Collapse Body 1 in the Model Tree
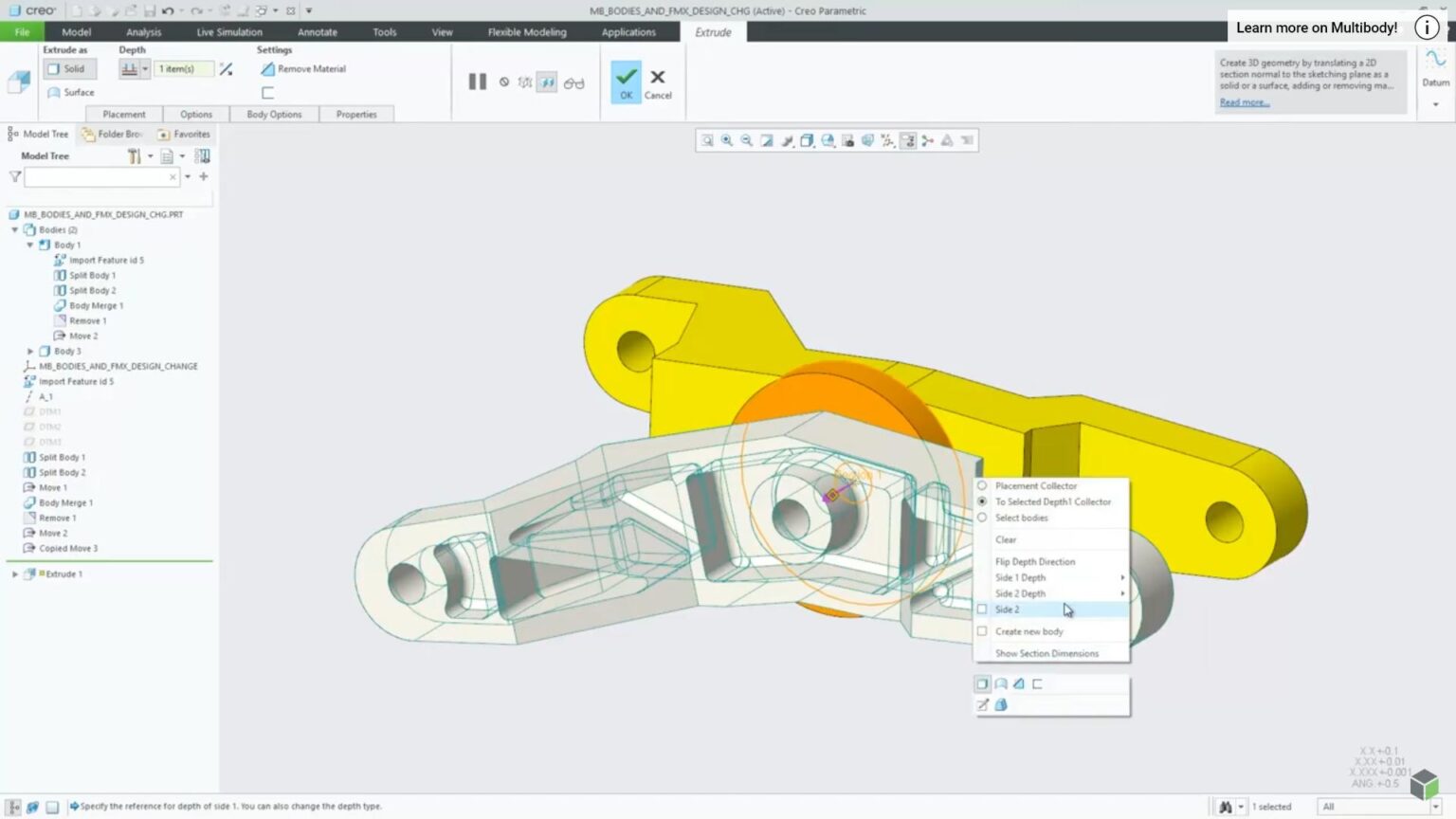Viewport: 1456px width, 819px height. (x=31, y=245)
